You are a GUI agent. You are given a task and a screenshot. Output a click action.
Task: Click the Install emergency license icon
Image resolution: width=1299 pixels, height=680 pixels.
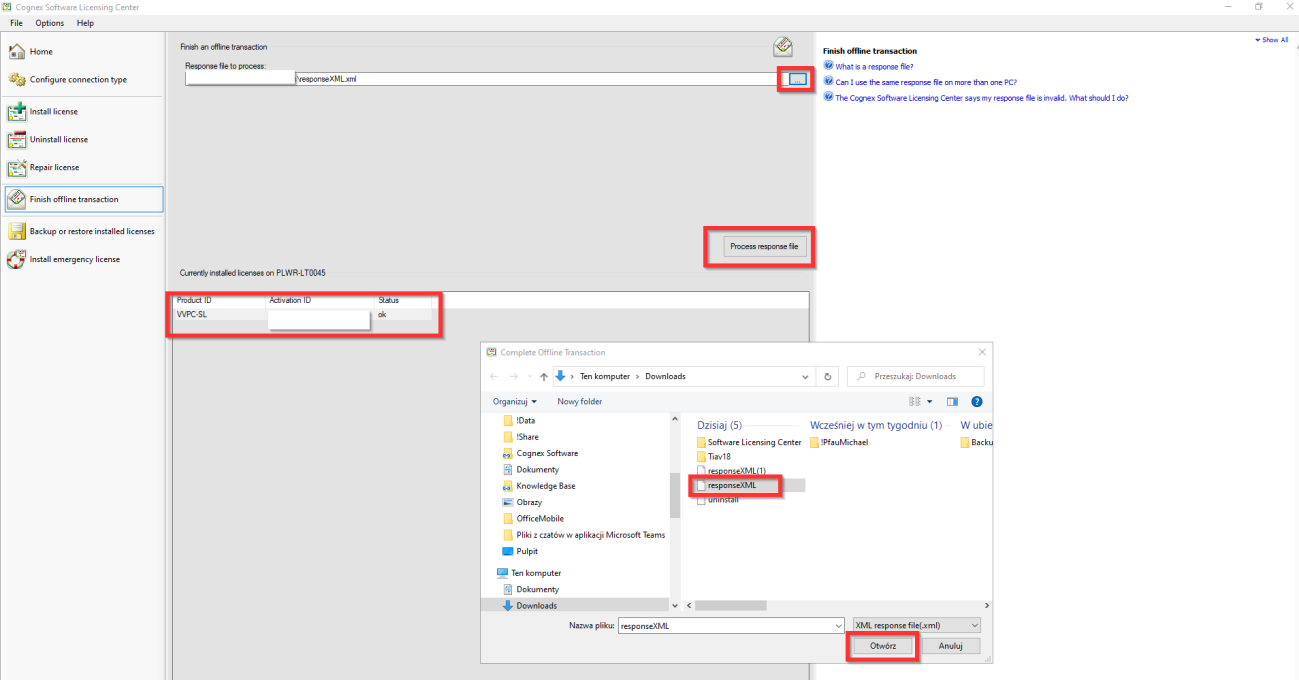pos(17,259)
